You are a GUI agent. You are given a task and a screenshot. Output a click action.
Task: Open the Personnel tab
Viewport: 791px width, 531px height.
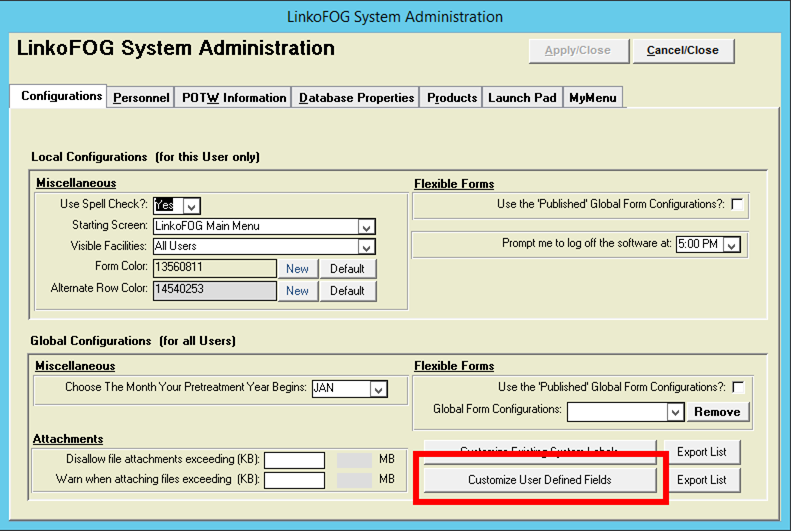[x=141, y=98]
